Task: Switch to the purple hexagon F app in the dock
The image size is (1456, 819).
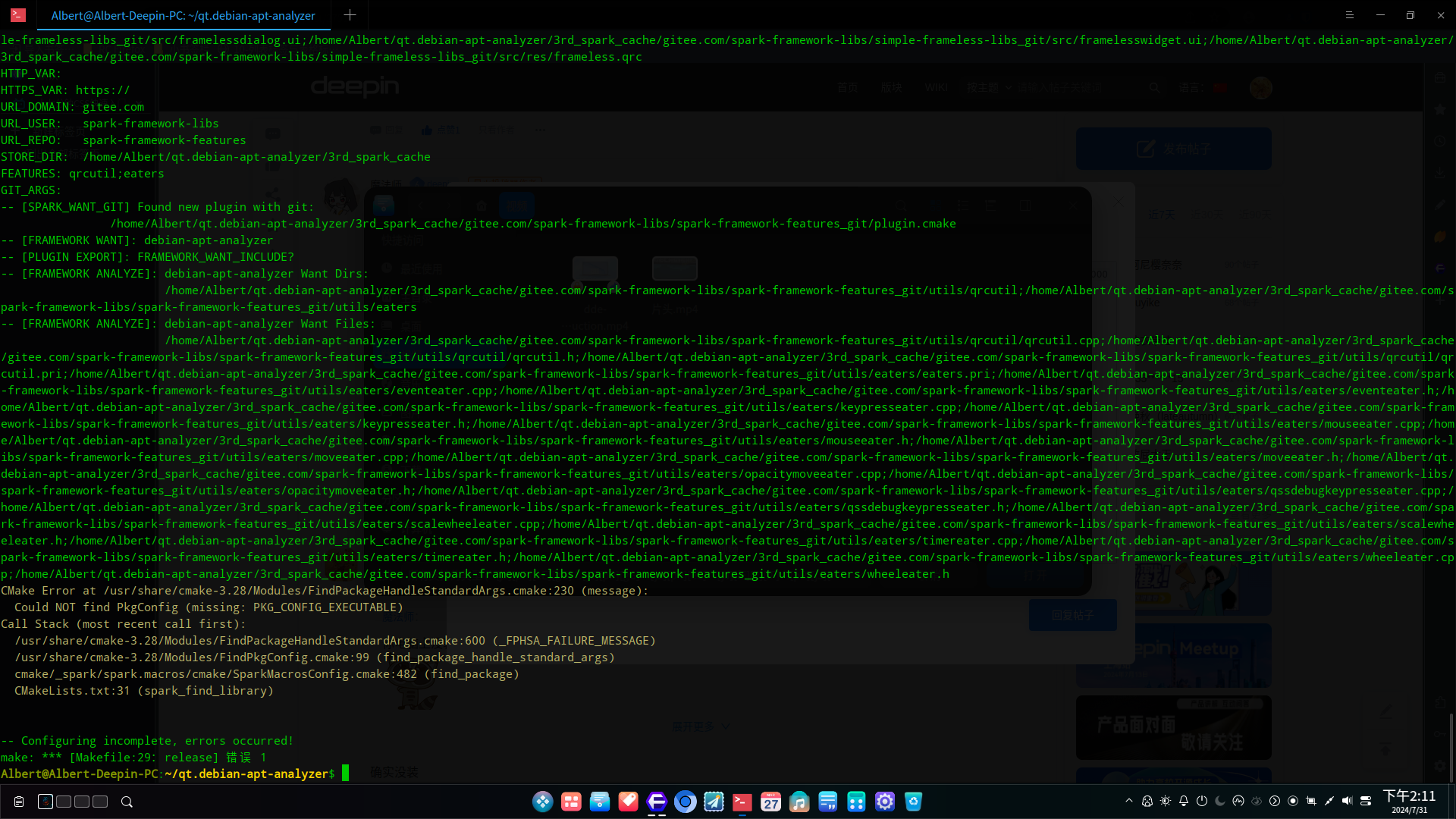Action: coord(657,802)
